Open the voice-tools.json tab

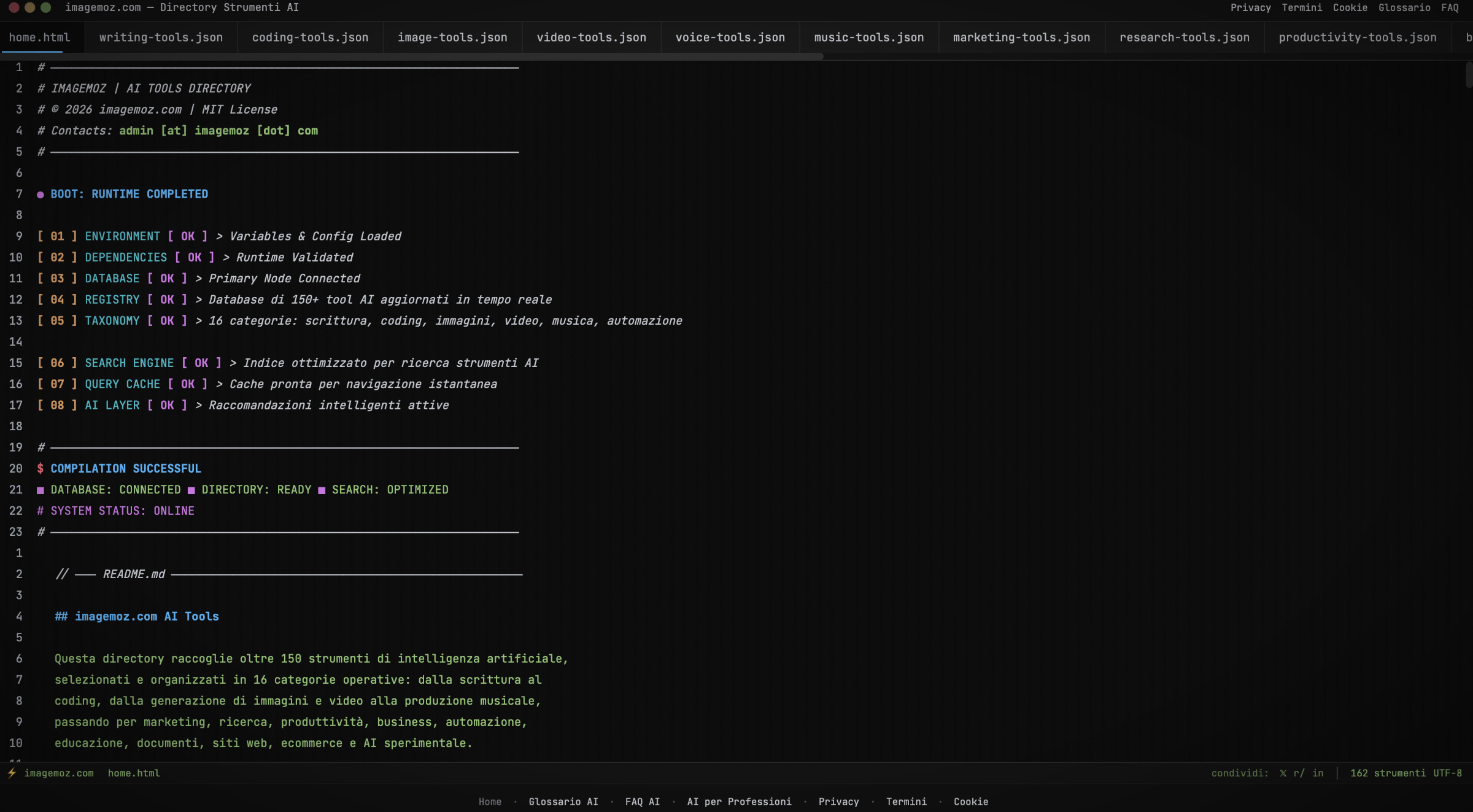730,37
